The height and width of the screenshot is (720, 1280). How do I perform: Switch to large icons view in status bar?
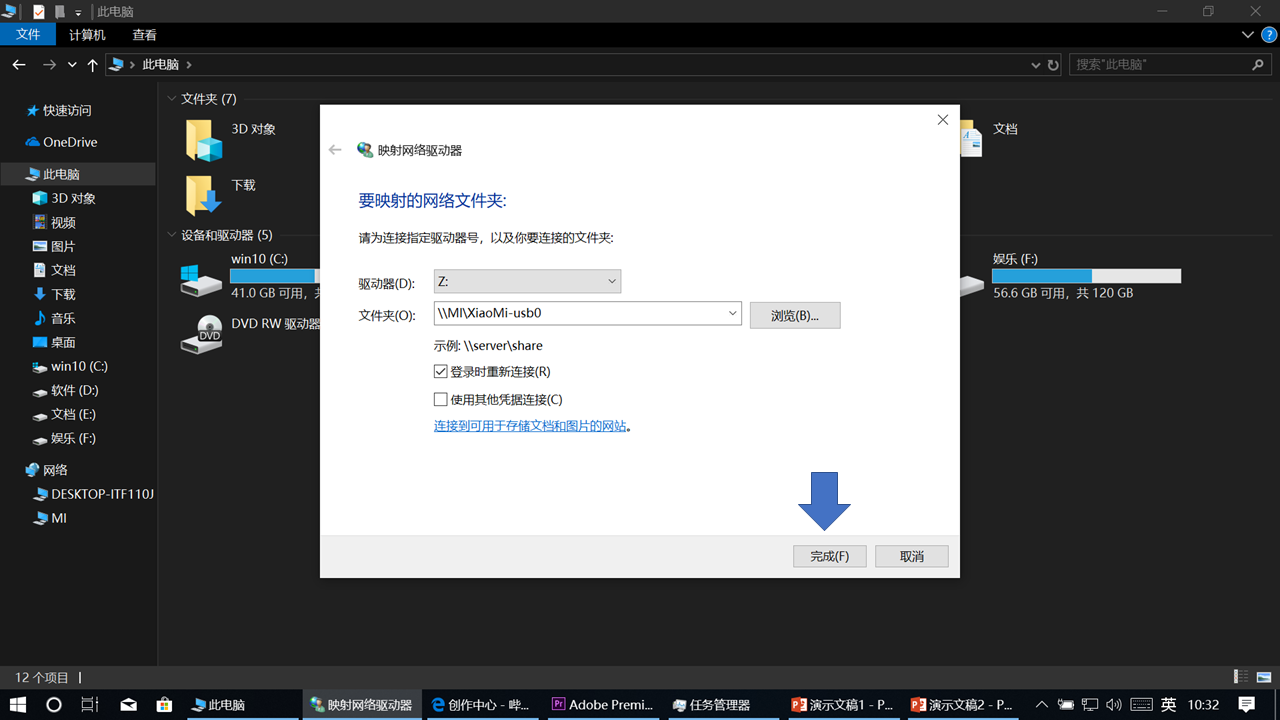[x=1264, y=677]
